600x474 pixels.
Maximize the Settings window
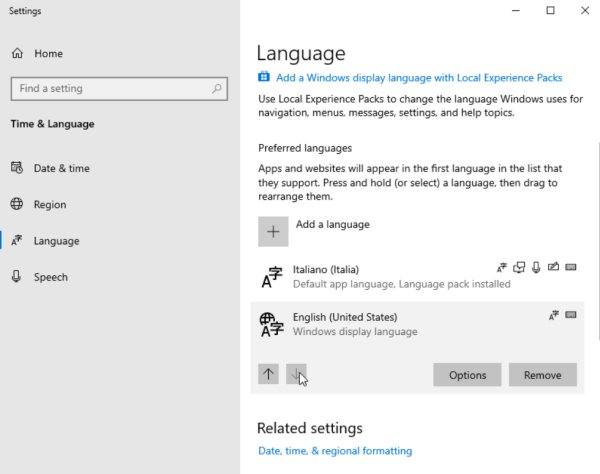tap(550, 10)
